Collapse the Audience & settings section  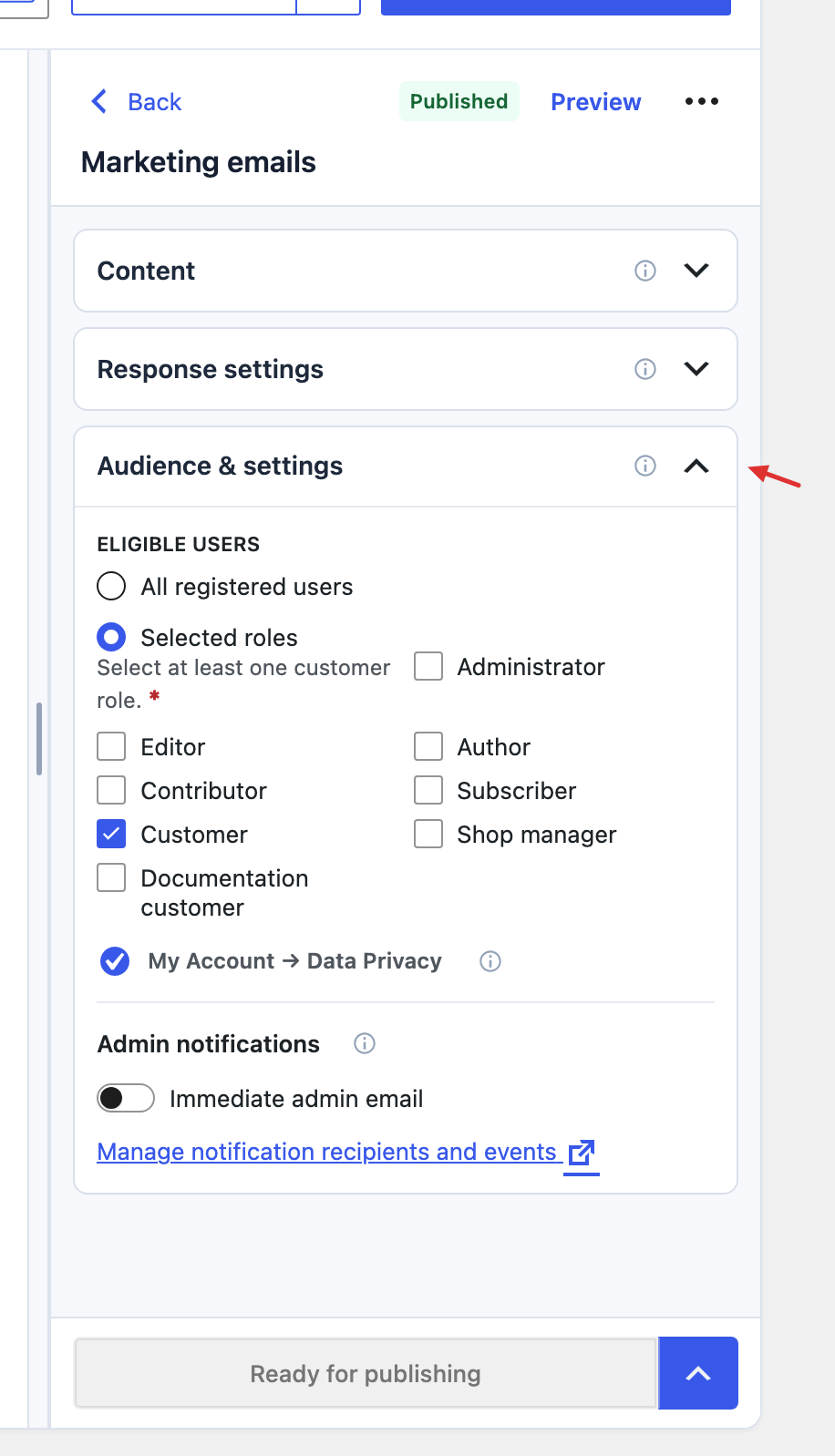pyautogui.click(x=696, y=466)
